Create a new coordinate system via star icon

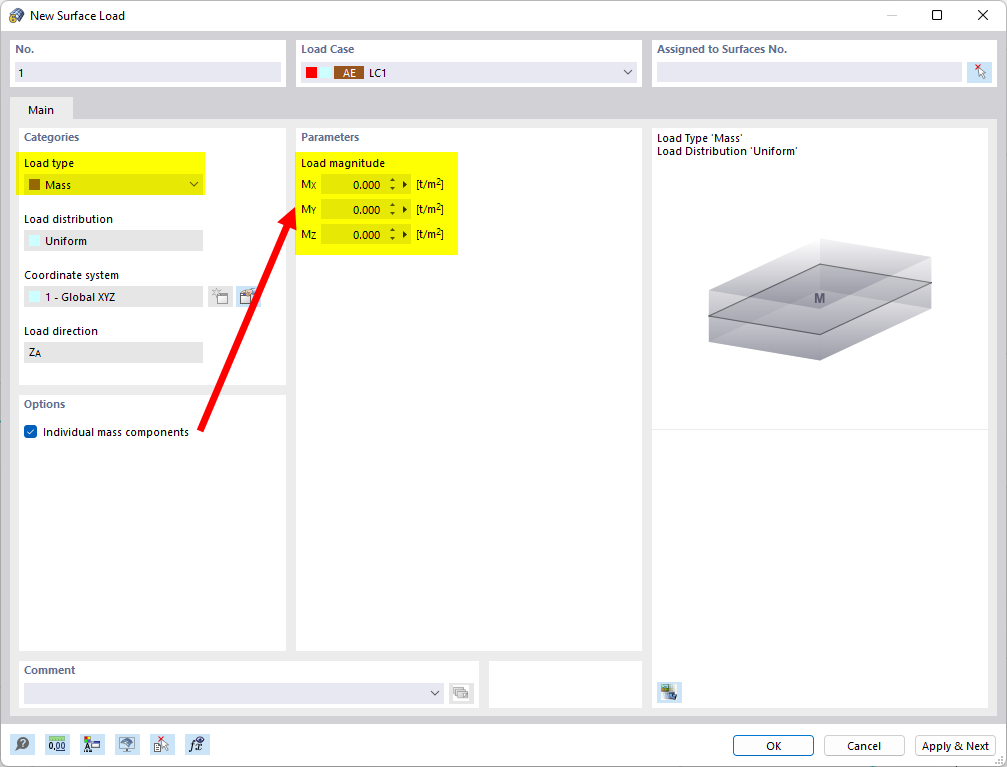[220, 296]
